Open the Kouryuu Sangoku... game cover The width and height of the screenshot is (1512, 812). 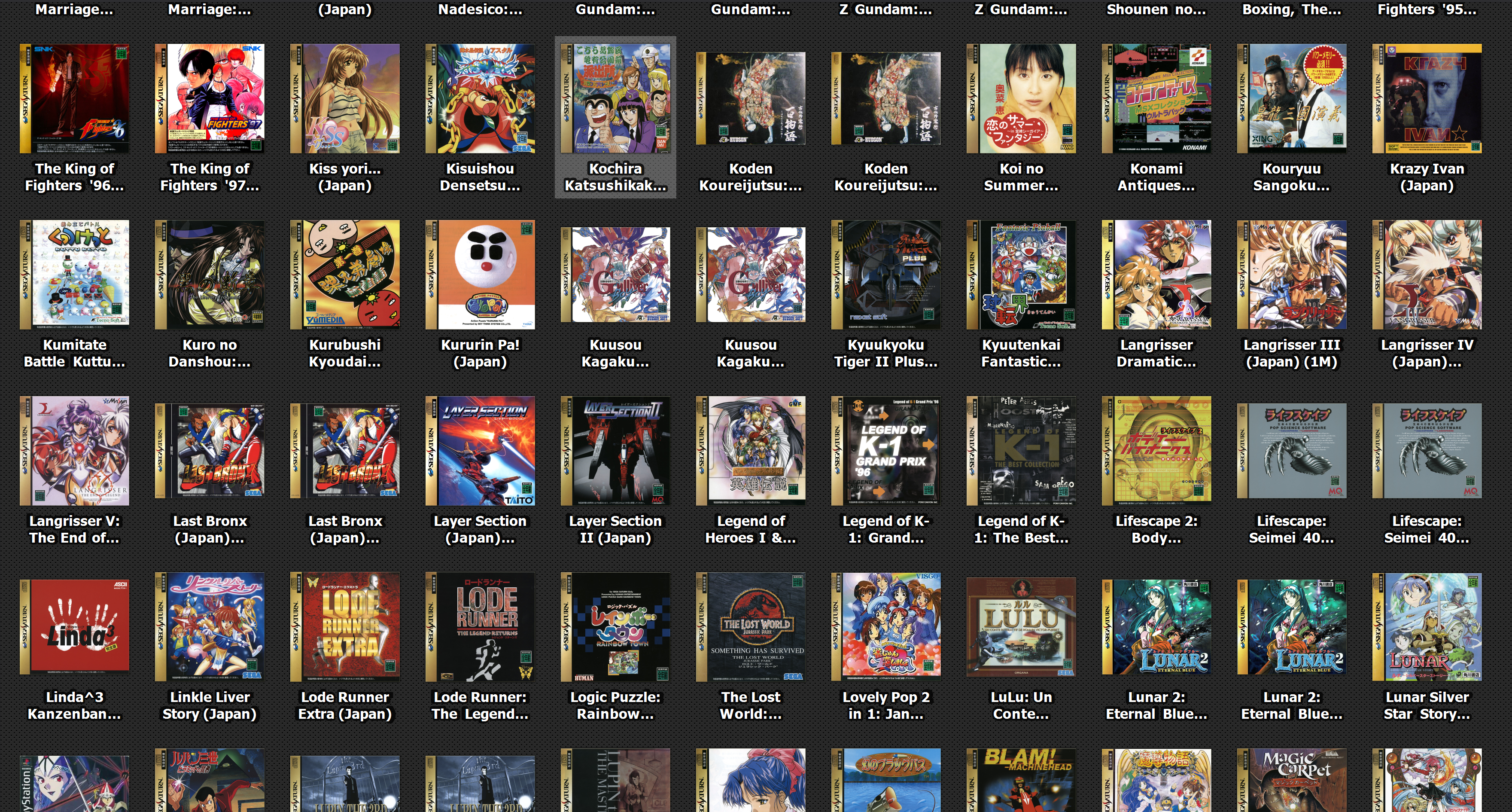point(1292,98)
